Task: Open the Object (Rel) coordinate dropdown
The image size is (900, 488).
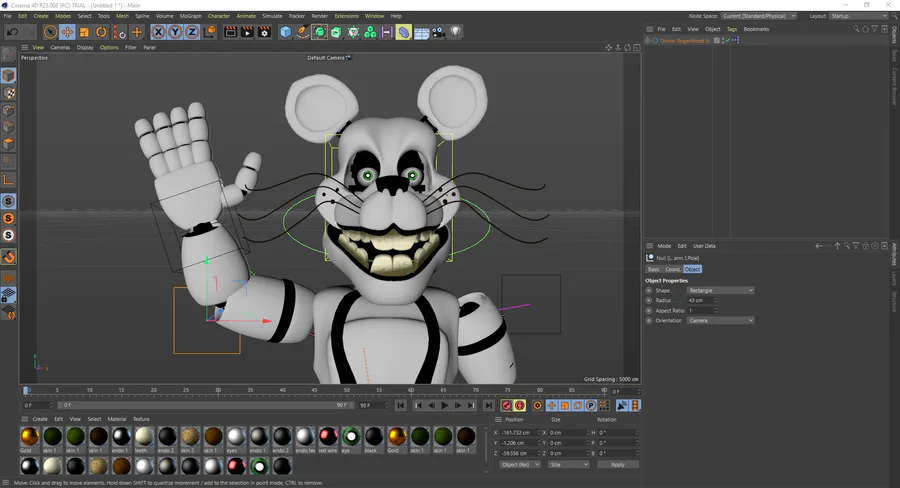Action: point(520,464)
